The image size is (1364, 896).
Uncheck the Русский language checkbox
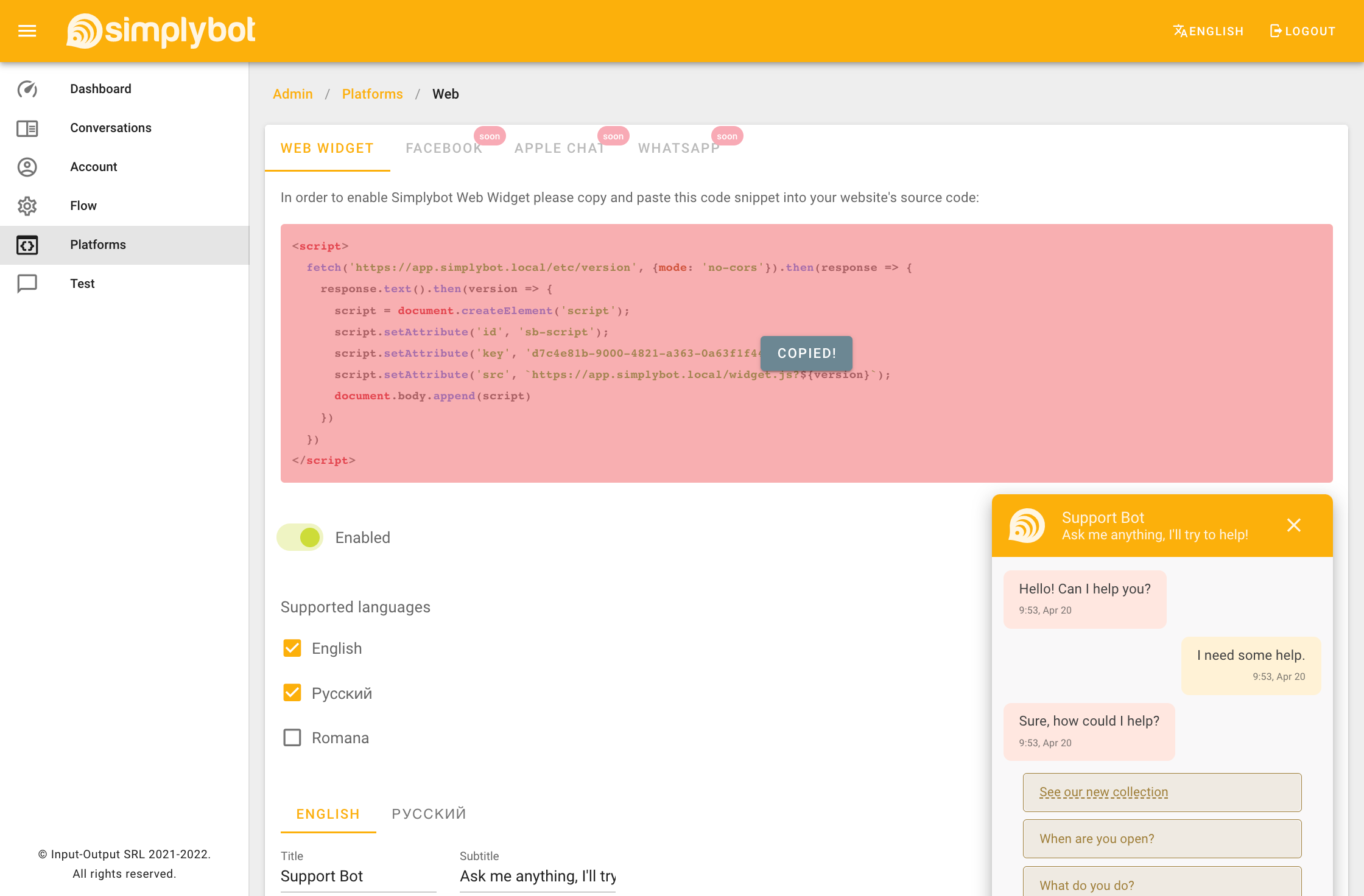tap(292, 693)
